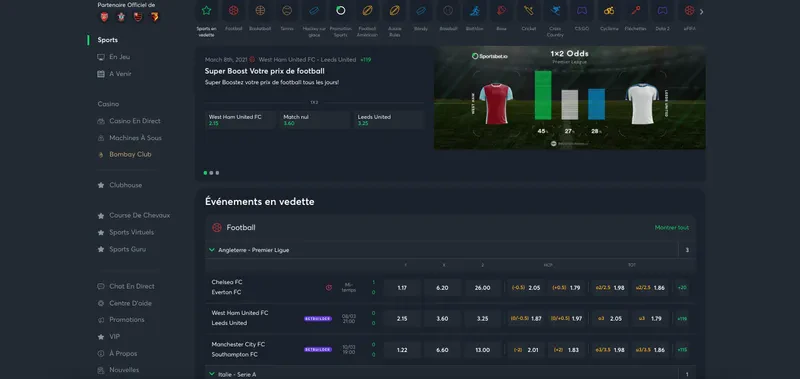Go to second banner slide dot

tap(211, 173)
